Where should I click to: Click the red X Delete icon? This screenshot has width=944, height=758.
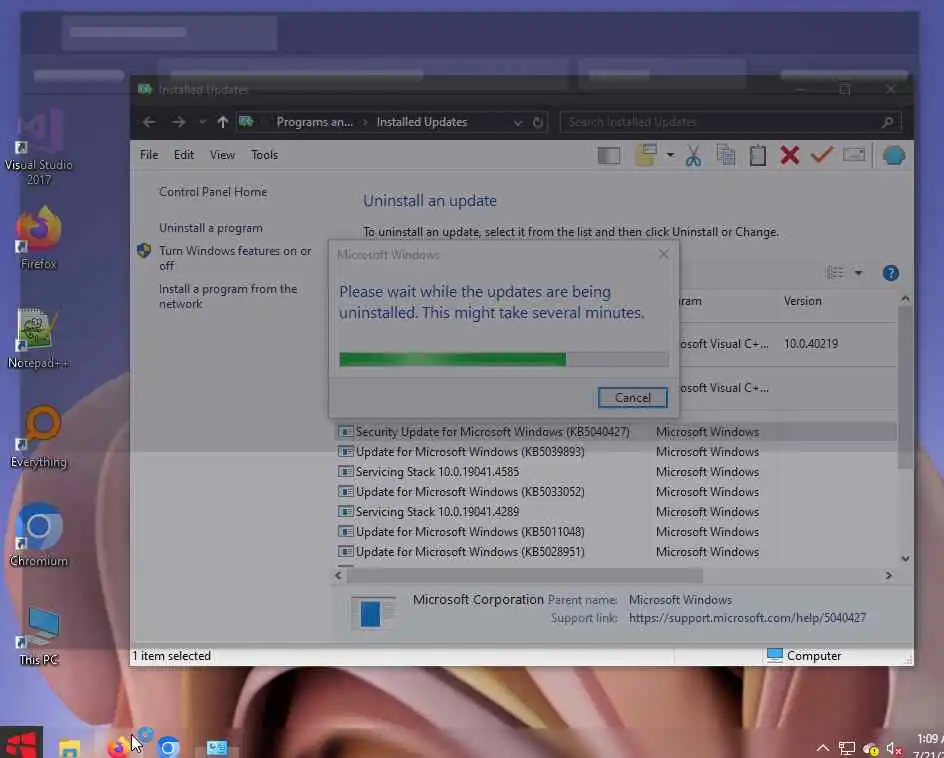coord(789,155)
